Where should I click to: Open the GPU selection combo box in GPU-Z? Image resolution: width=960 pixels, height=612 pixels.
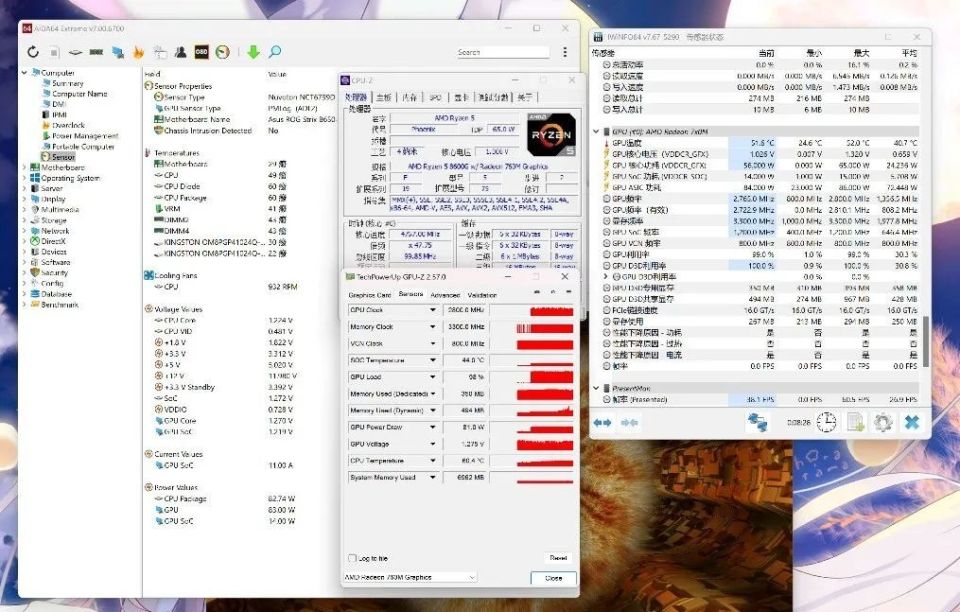coord(410,577)
